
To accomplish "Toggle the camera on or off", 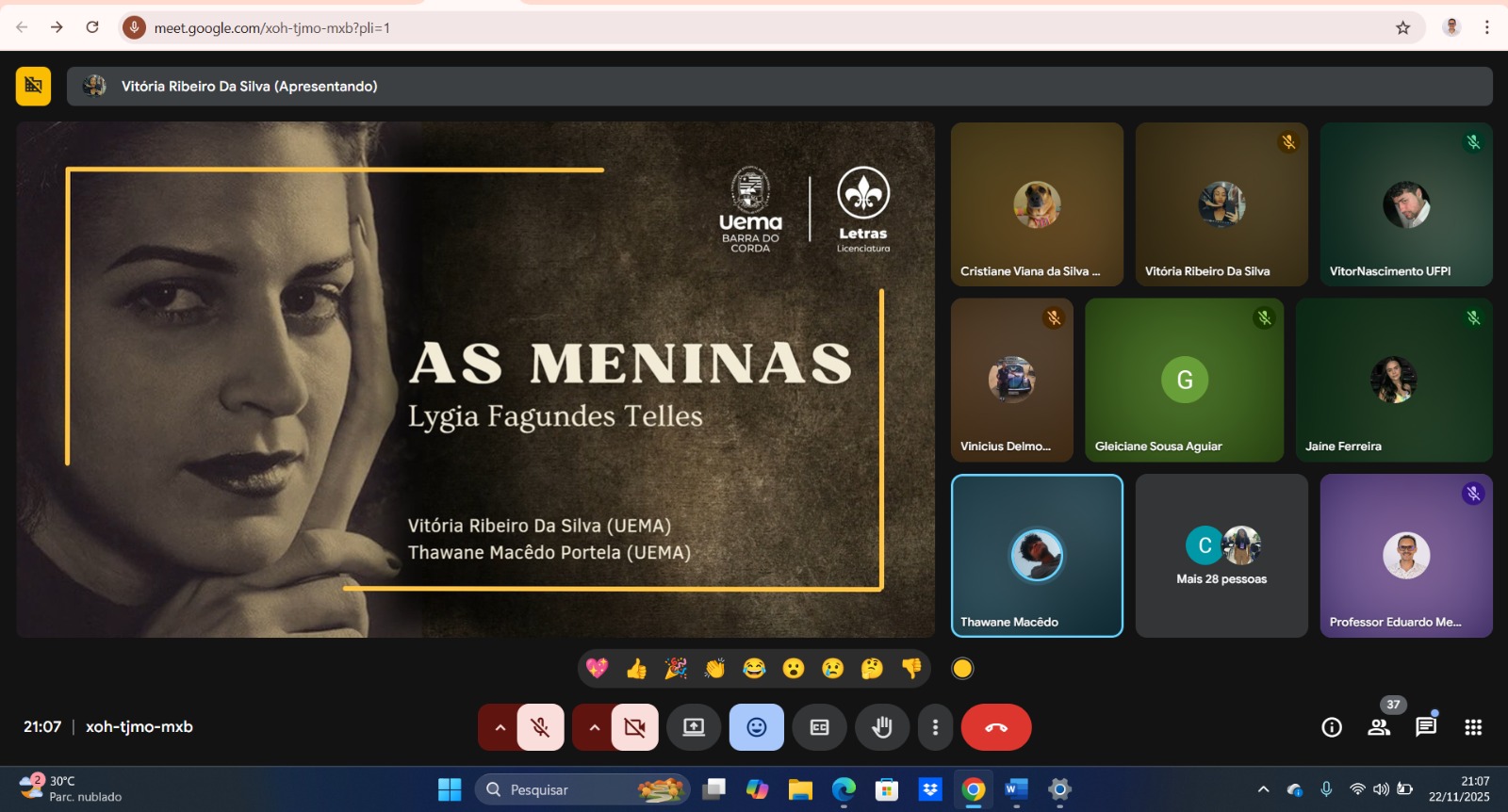I will tap(634, 727).
